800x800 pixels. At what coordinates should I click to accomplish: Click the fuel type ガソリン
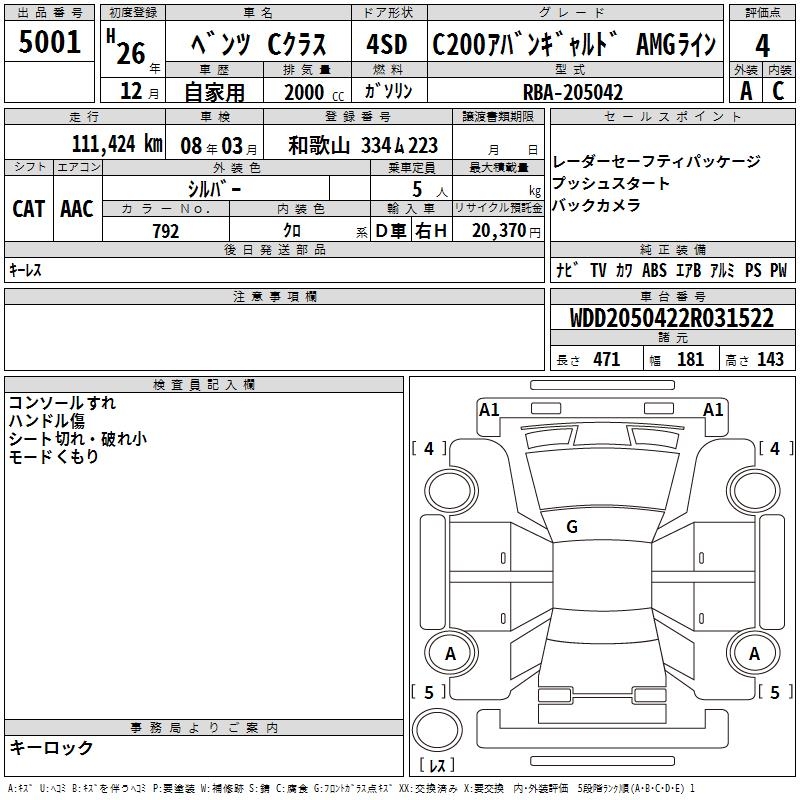(x=388, y=91)
